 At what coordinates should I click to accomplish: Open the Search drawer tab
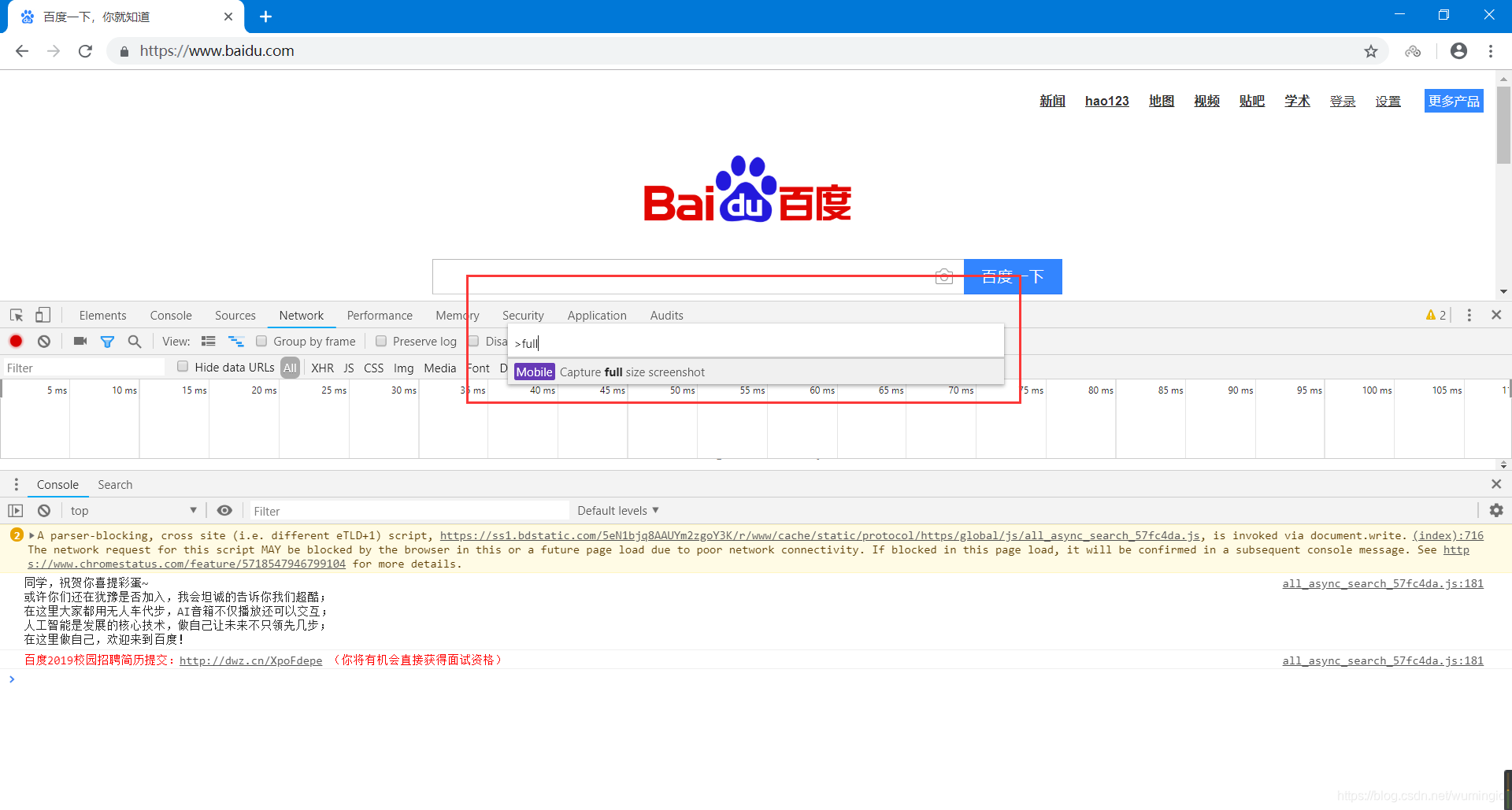coord(115,484)
